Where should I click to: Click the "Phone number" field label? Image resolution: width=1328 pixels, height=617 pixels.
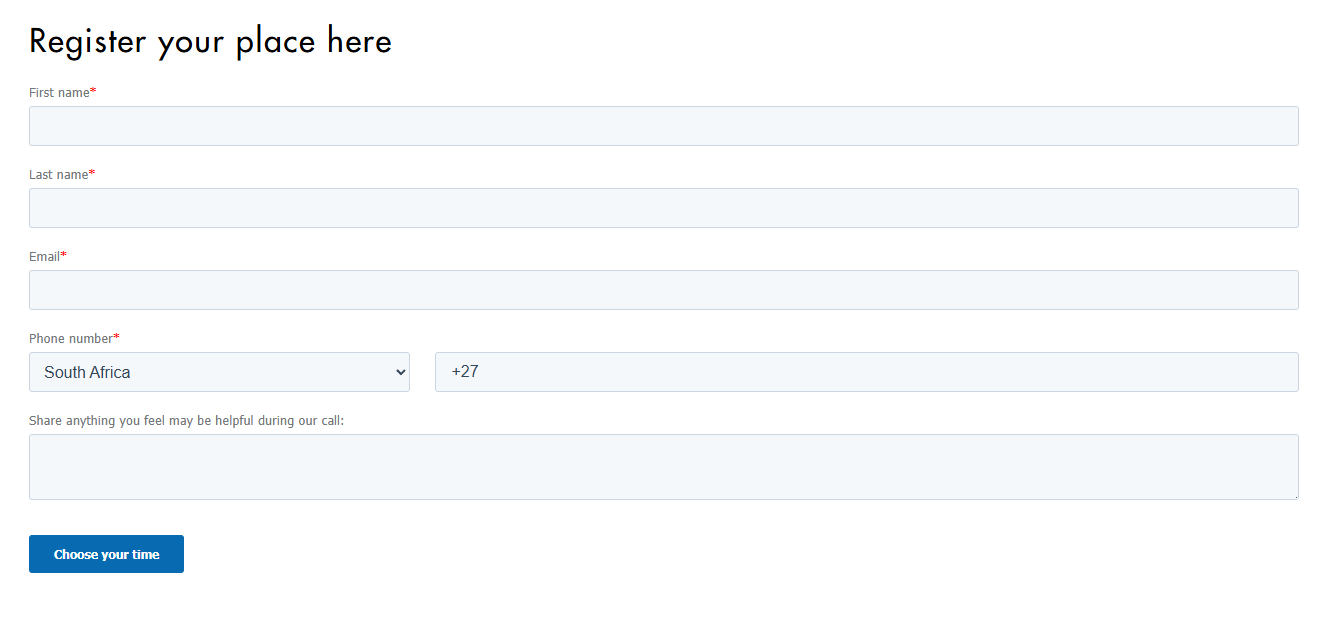point(71,339)
